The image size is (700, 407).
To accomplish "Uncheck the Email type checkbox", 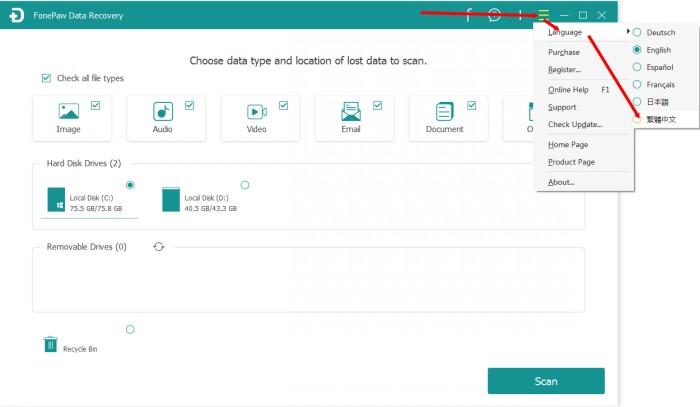I will [x=378, y=105].
